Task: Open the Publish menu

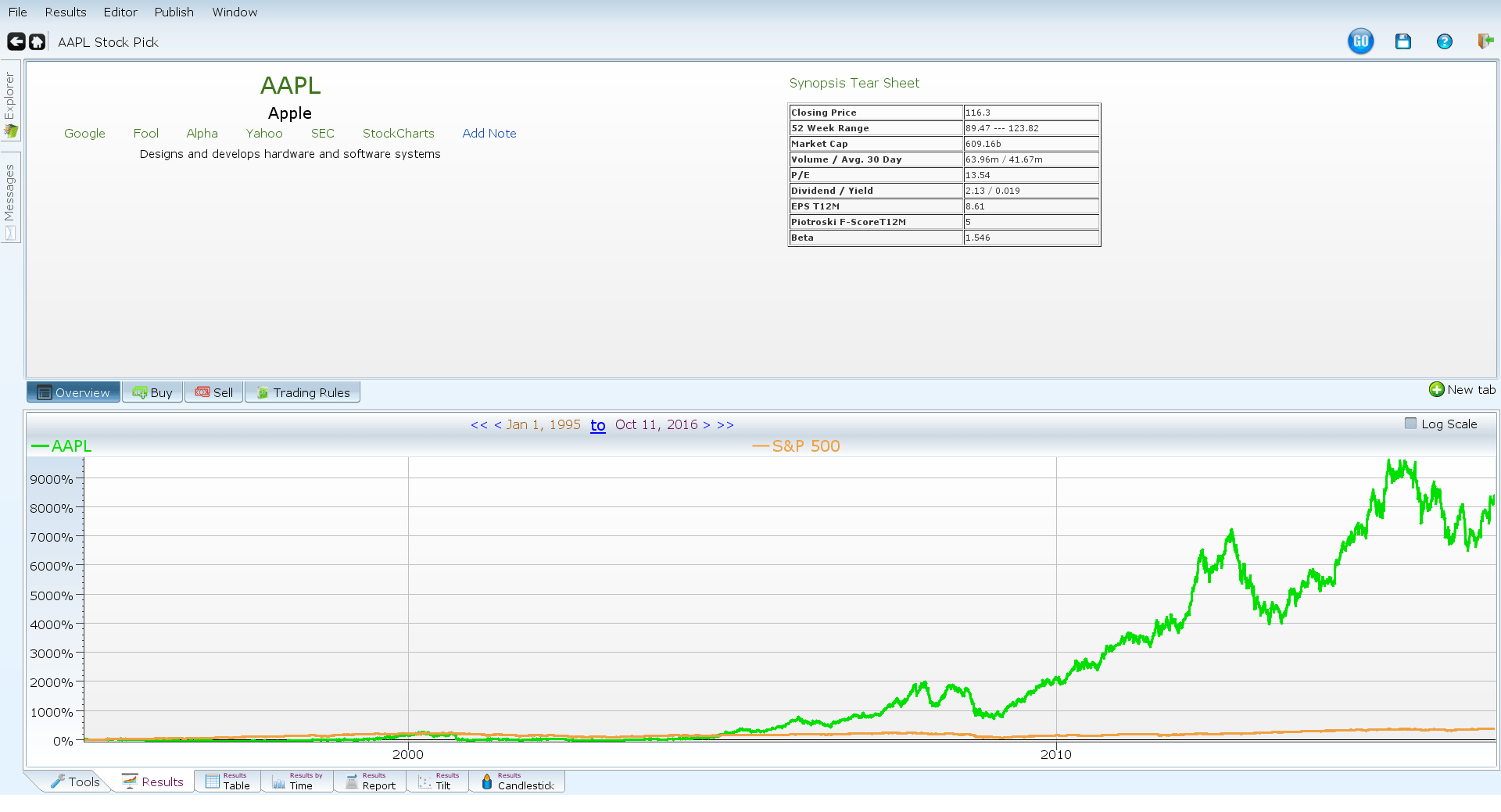Action: point(174,12)
